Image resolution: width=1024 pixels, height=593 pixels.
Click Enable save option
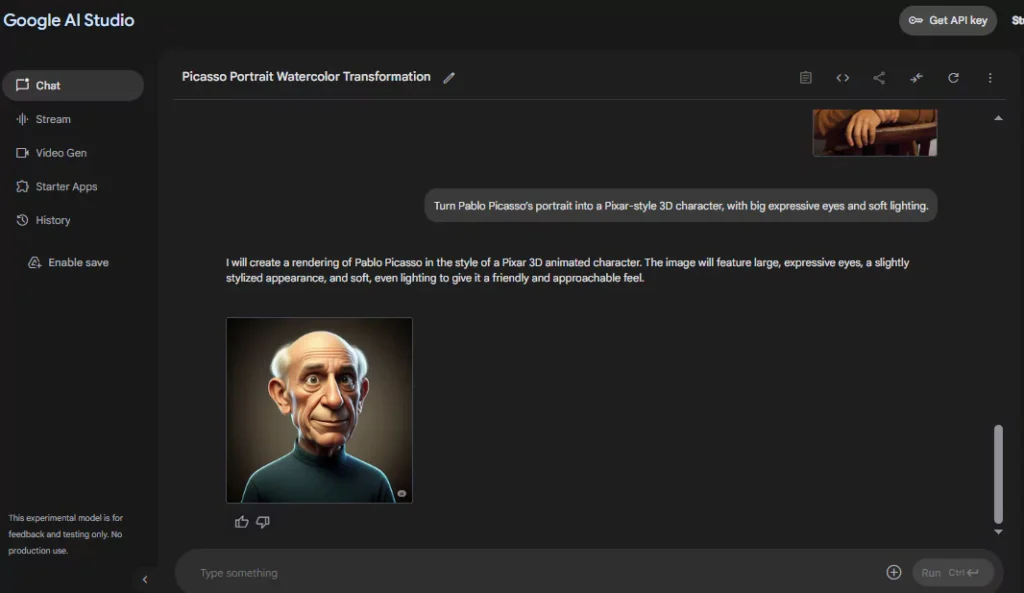69,263
